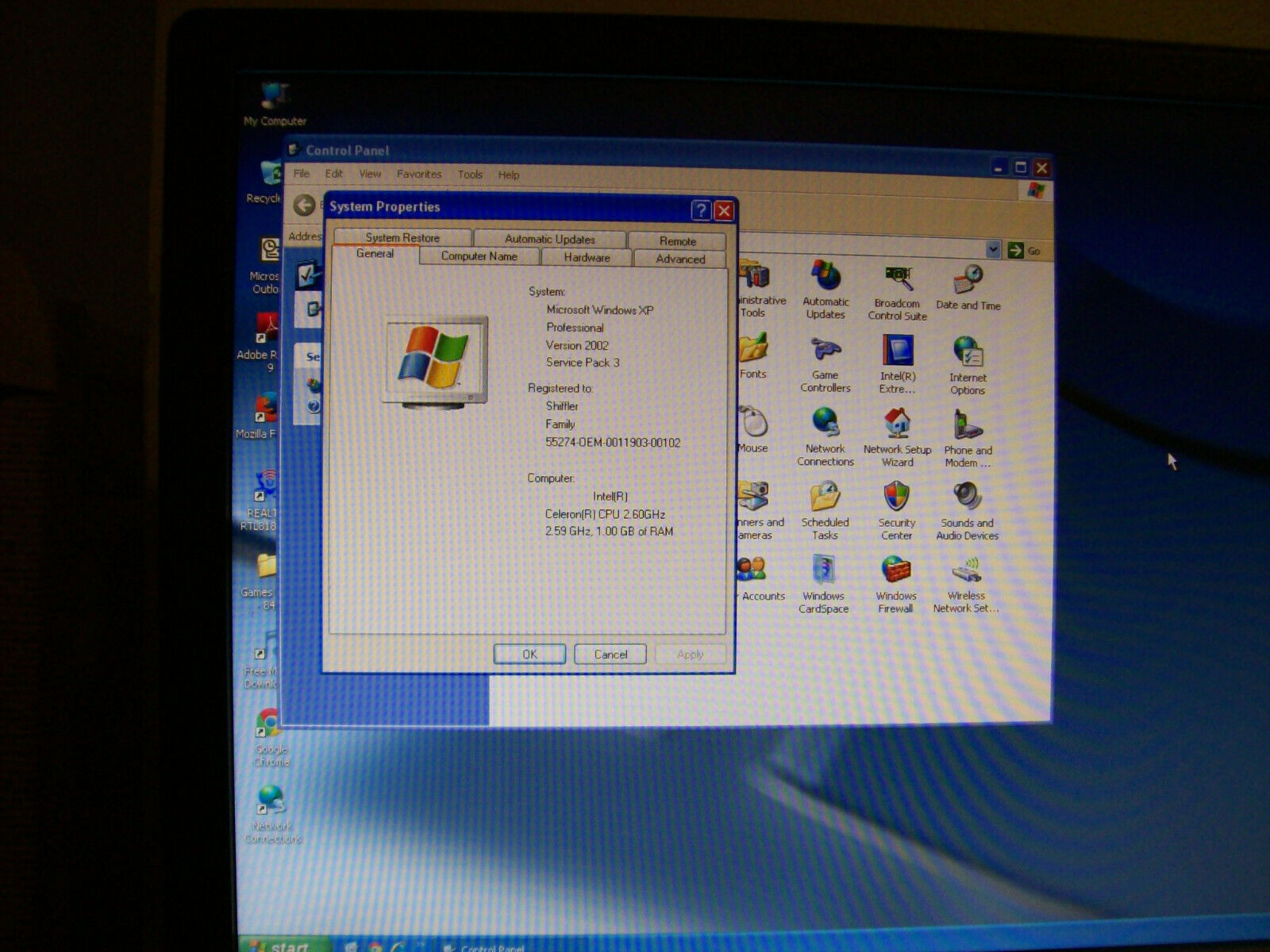1270x952 pixels.
Task: Click the Windows Start button
Action: coord(284,945)
